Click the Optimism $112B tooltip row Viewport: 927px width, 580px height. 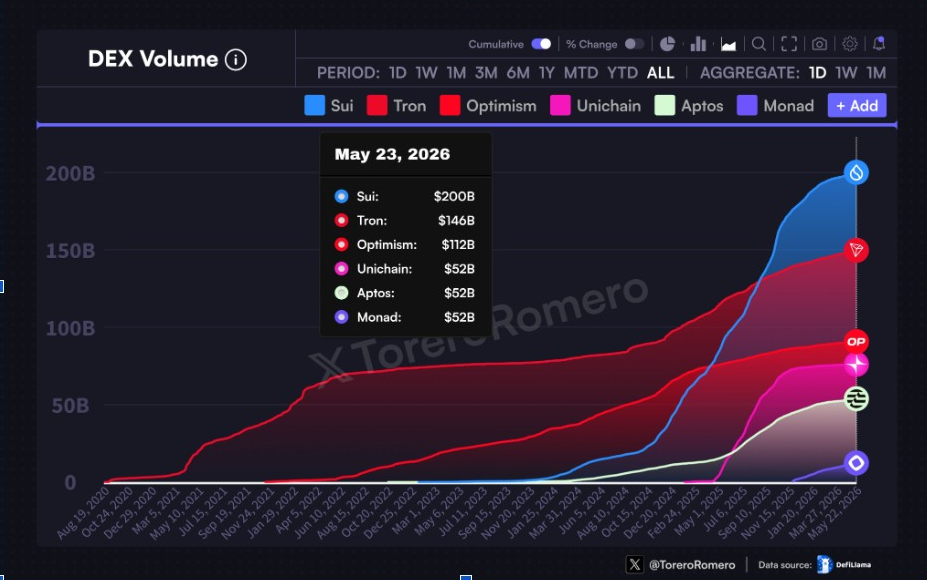click(405, 245)
